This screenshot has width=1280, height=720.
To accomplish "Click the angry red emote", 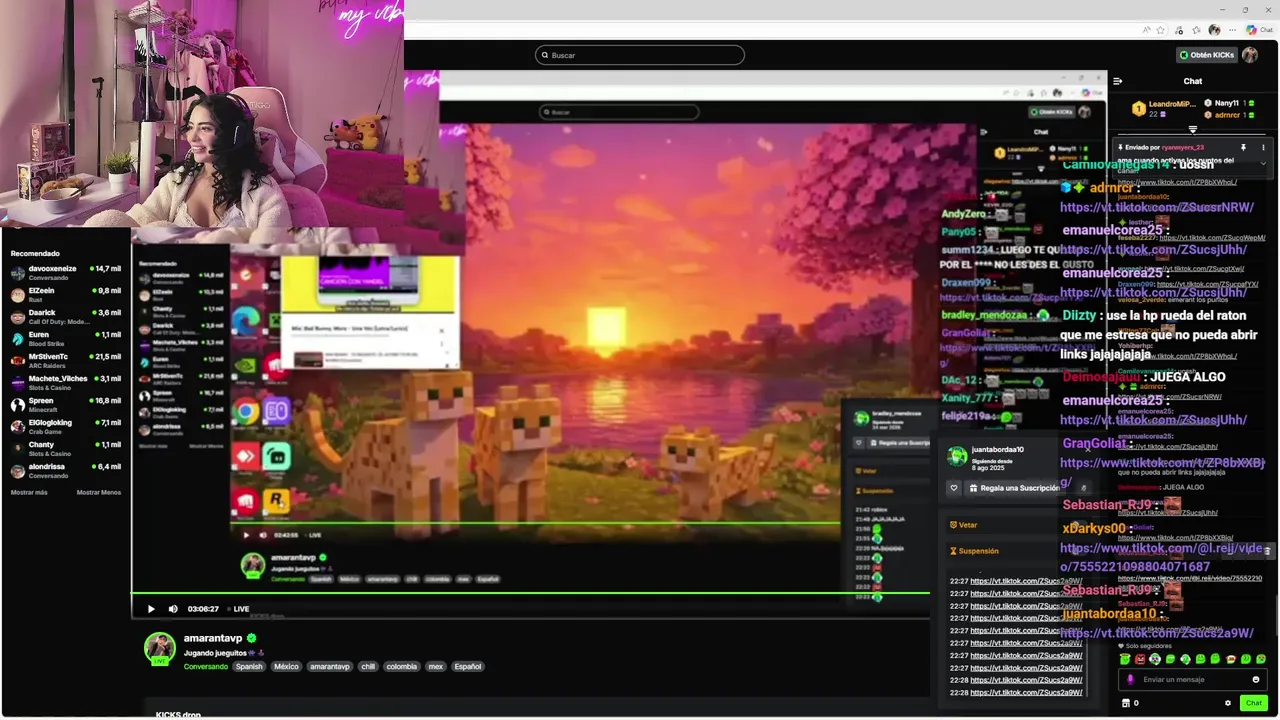I will (x=1140, y=659).
